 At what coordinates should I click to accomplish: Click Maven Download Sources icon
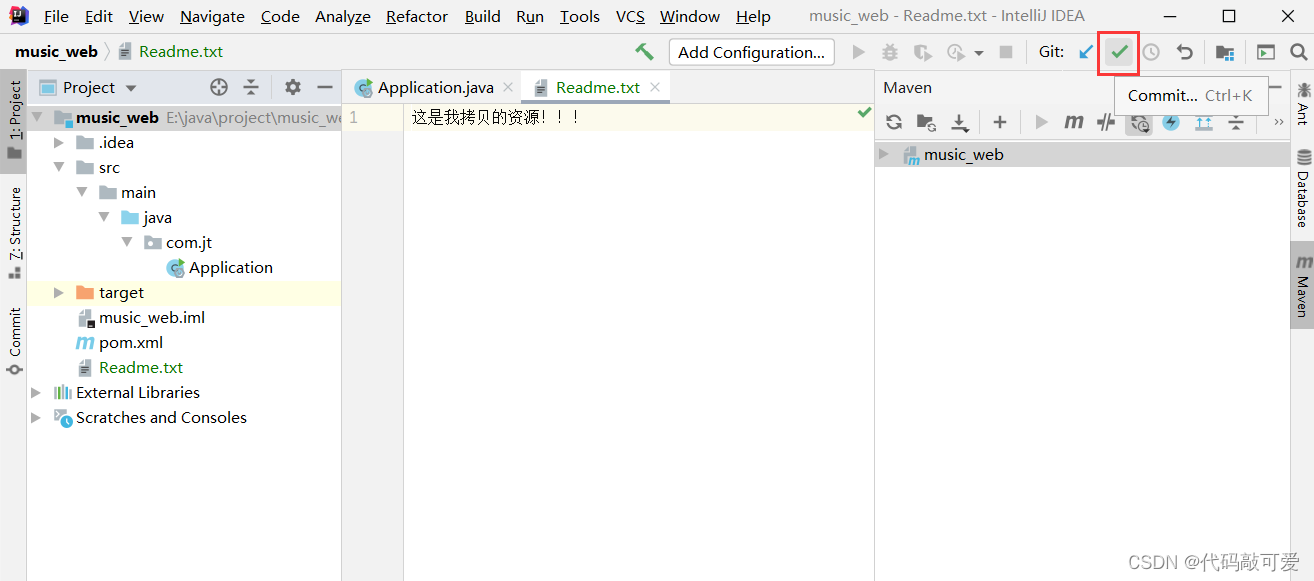pyautogui.click(x=960, y=122)
